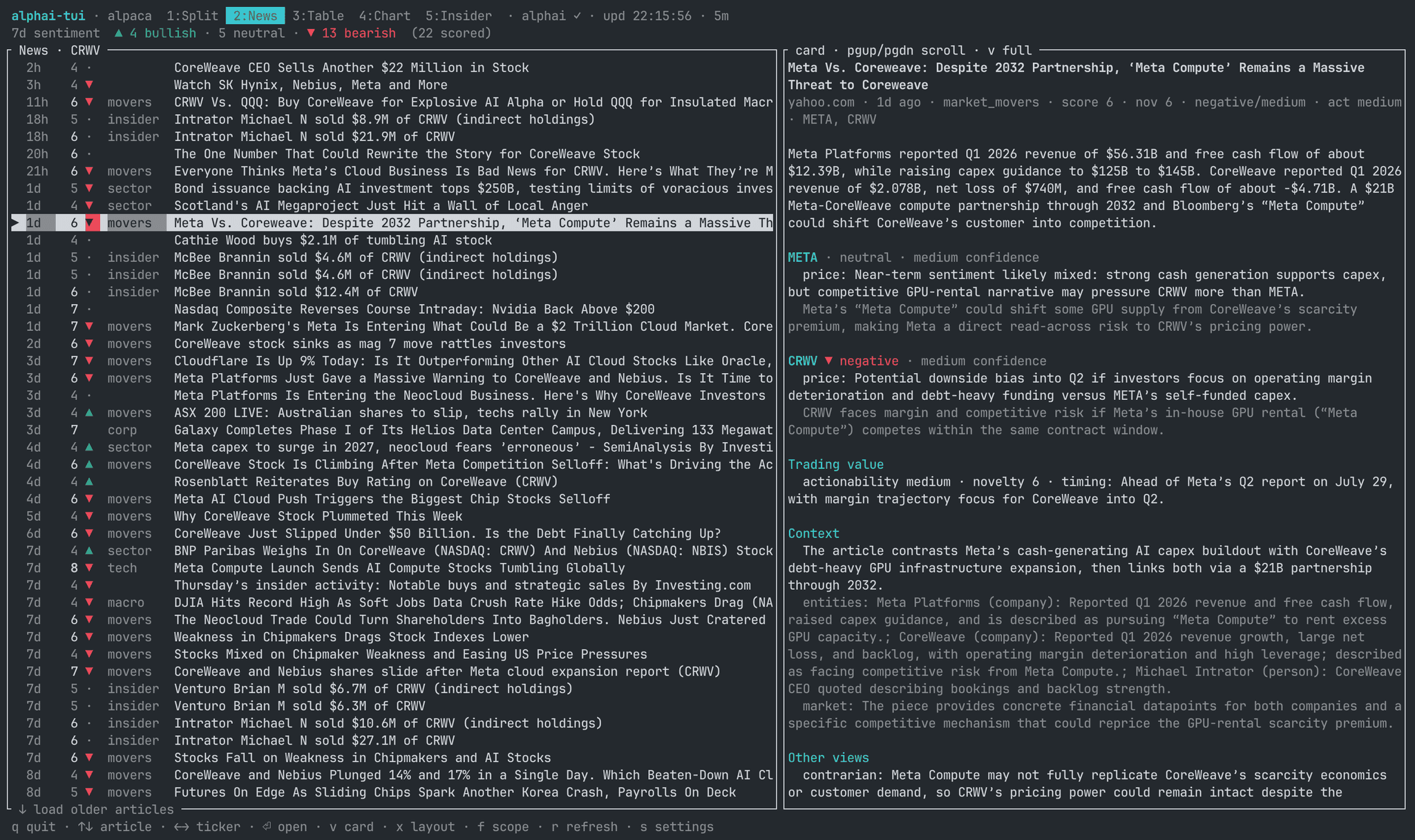This screenshot has width=1415, height=840.
Task: Click the left-right arrow icon for ticker
Action: click(181, 827)
